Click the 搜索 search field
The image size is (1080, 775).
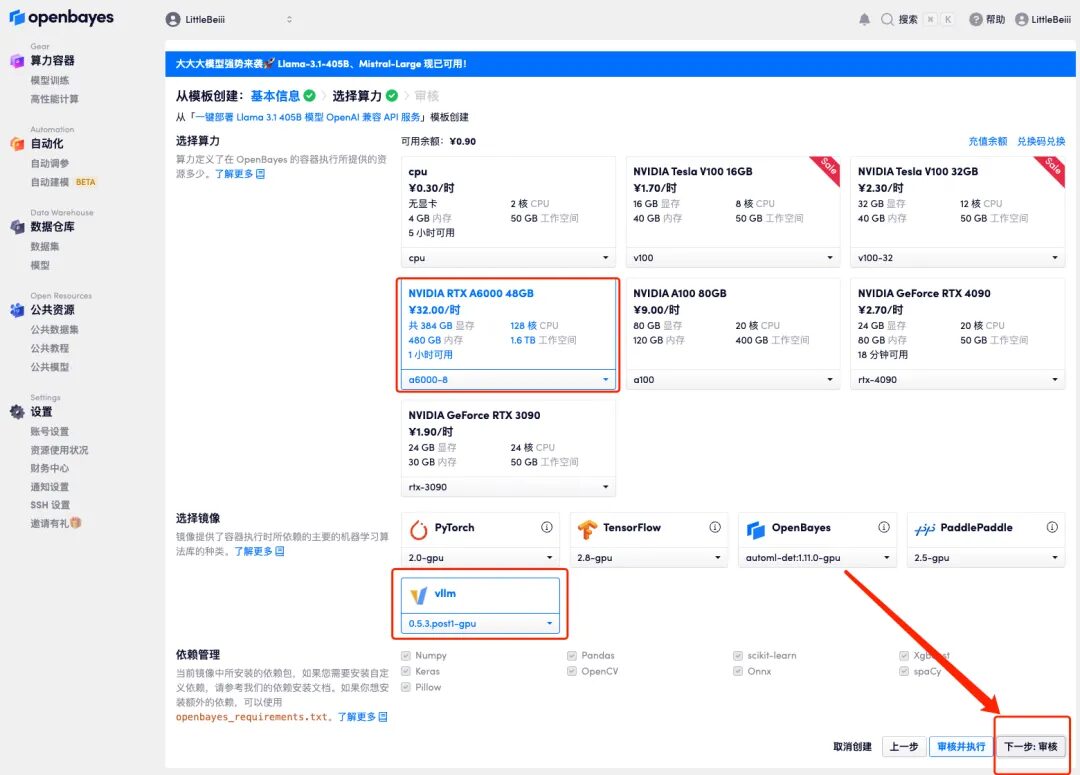[x=907, y=19]
